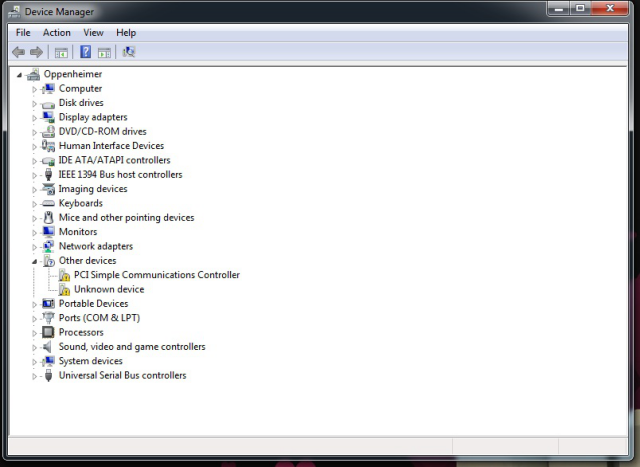
Task: Open Help via the blue question-mark icon
Action: [85, 52]
